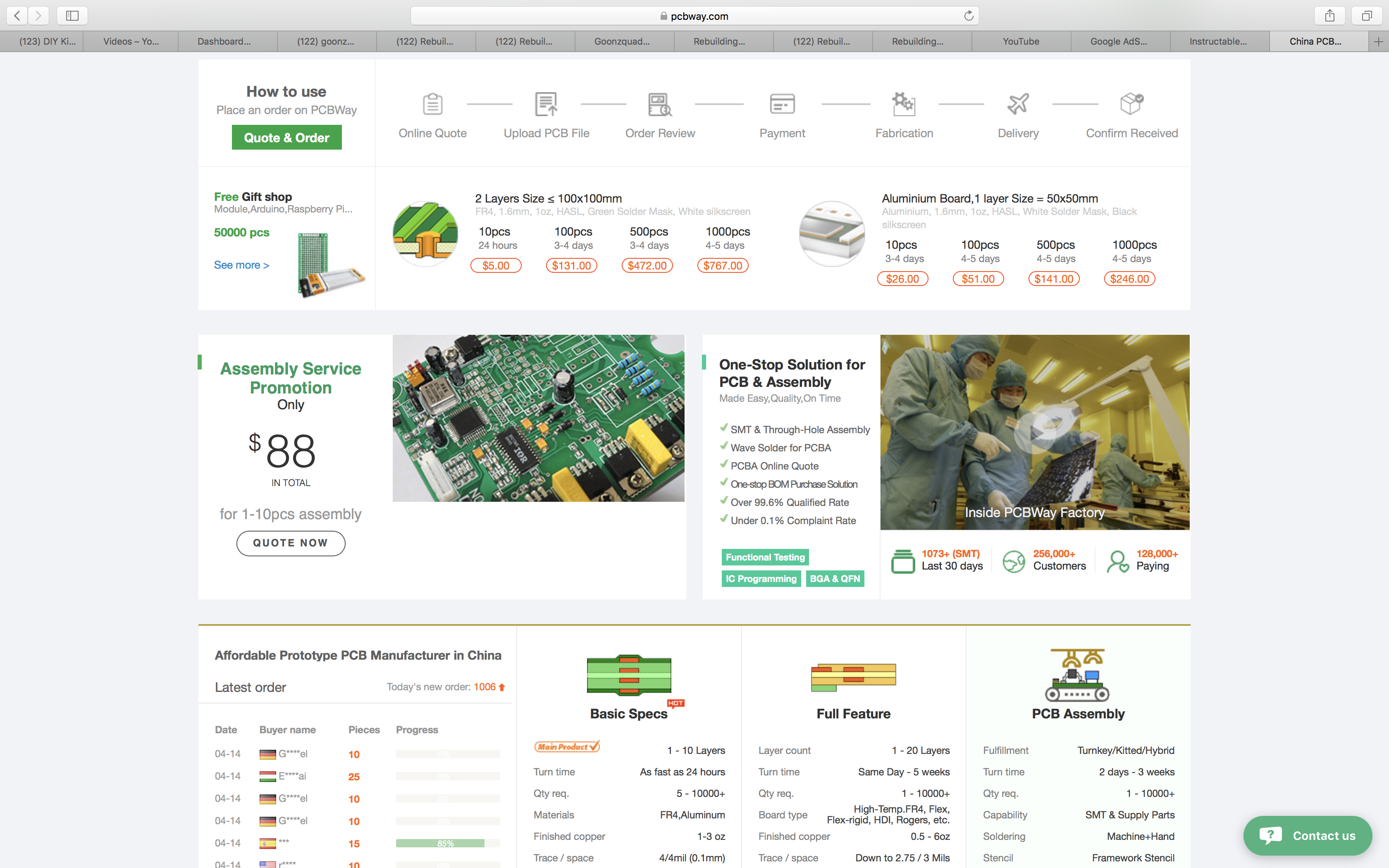Click today's new order count 1006
The height and width of the screenshot is (868, 1389).
point(484,687)
